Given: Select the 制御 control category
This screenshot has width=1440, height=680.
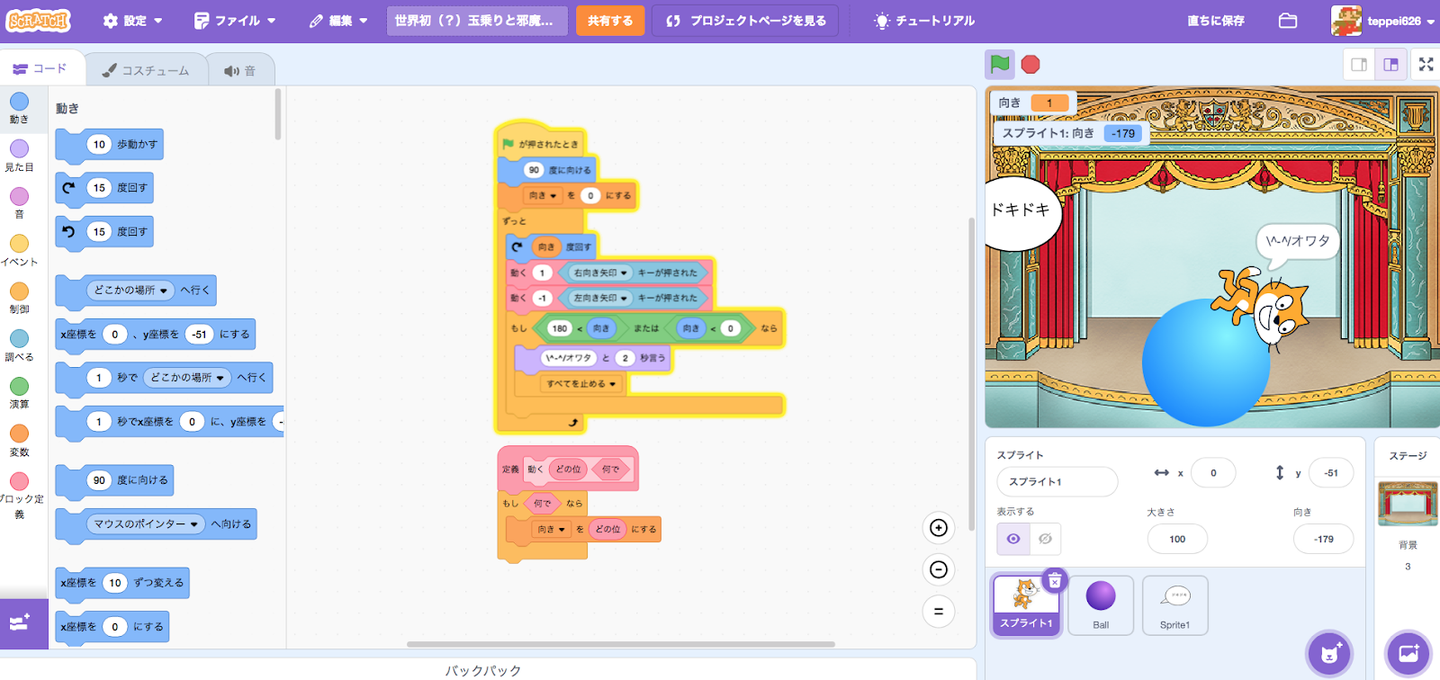Looking at the screenshot, I should pos(19,299).
